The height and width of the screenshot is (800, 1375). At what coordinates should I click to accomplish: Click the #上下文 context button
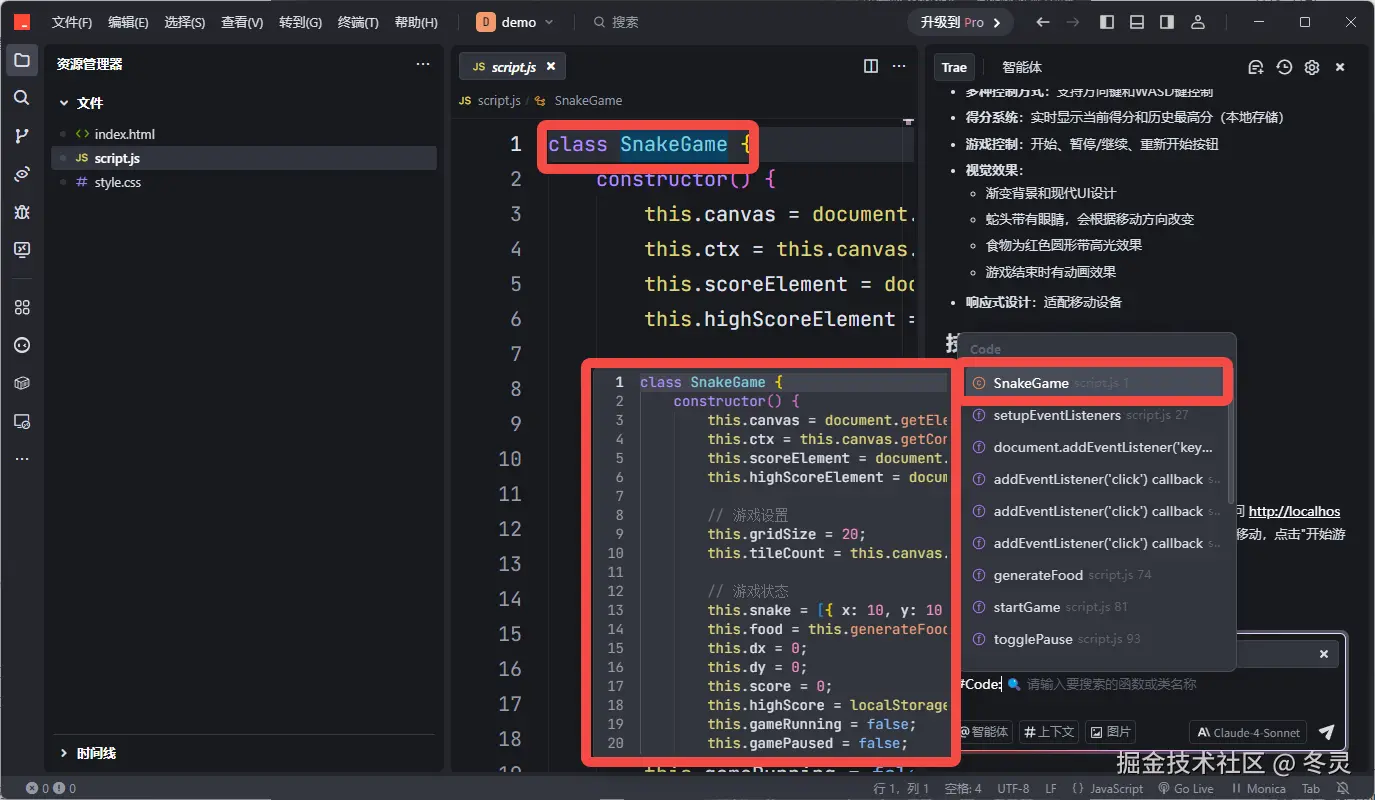(1049, 732)
